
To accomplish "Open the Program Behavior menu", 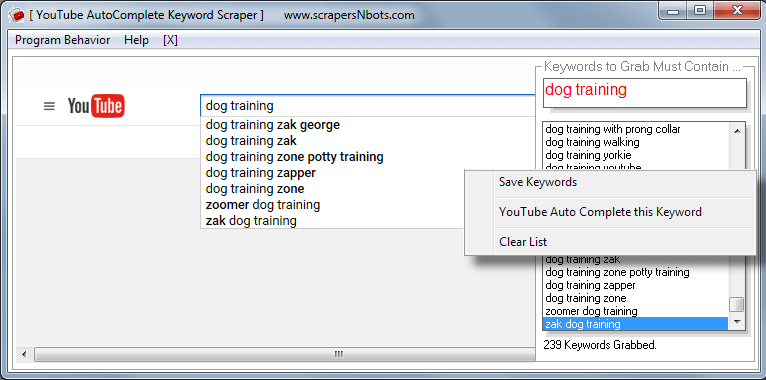I will [63, 41].
